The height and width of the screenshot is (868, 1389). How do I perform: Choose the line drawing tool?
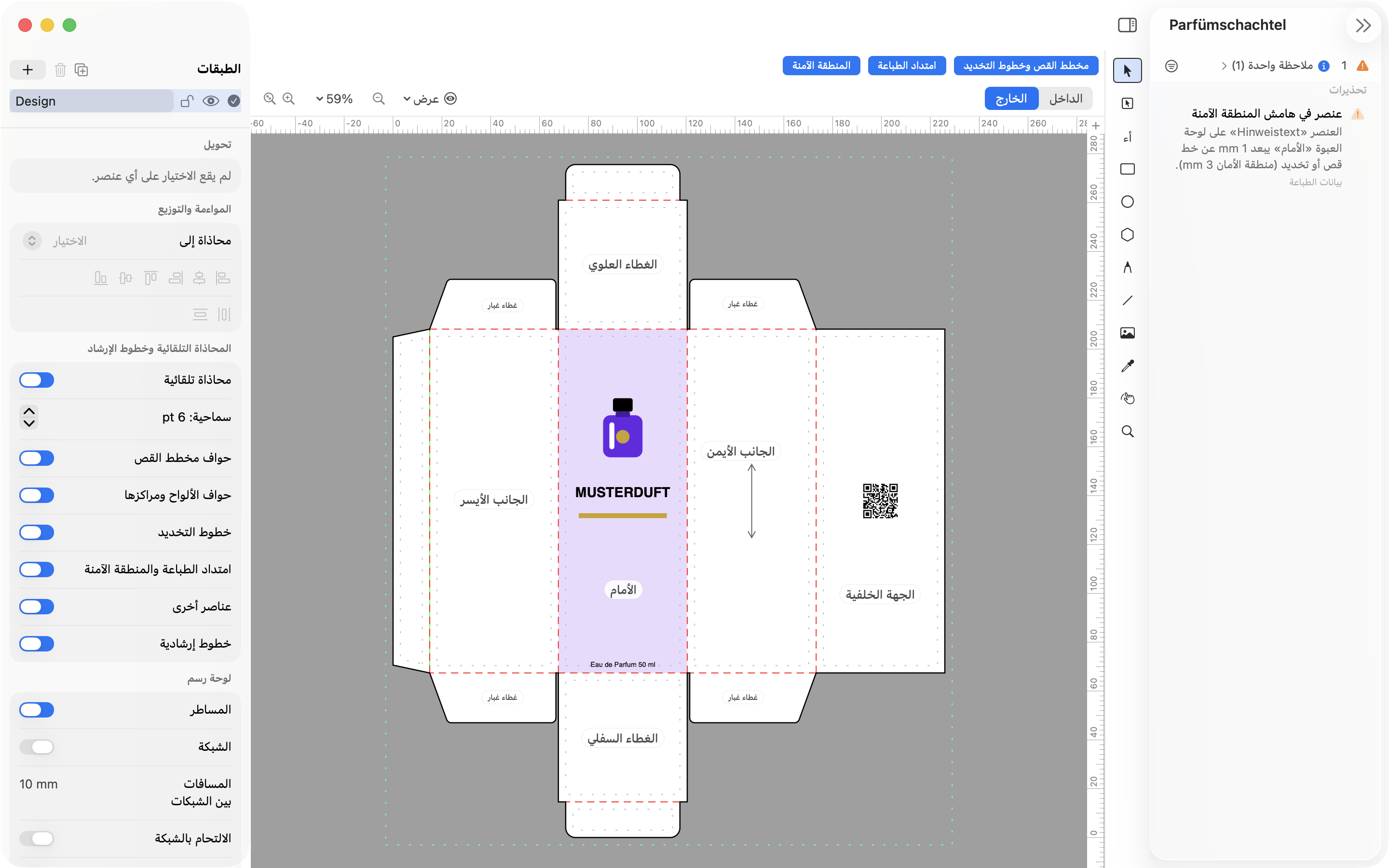tap(1127, 300)
